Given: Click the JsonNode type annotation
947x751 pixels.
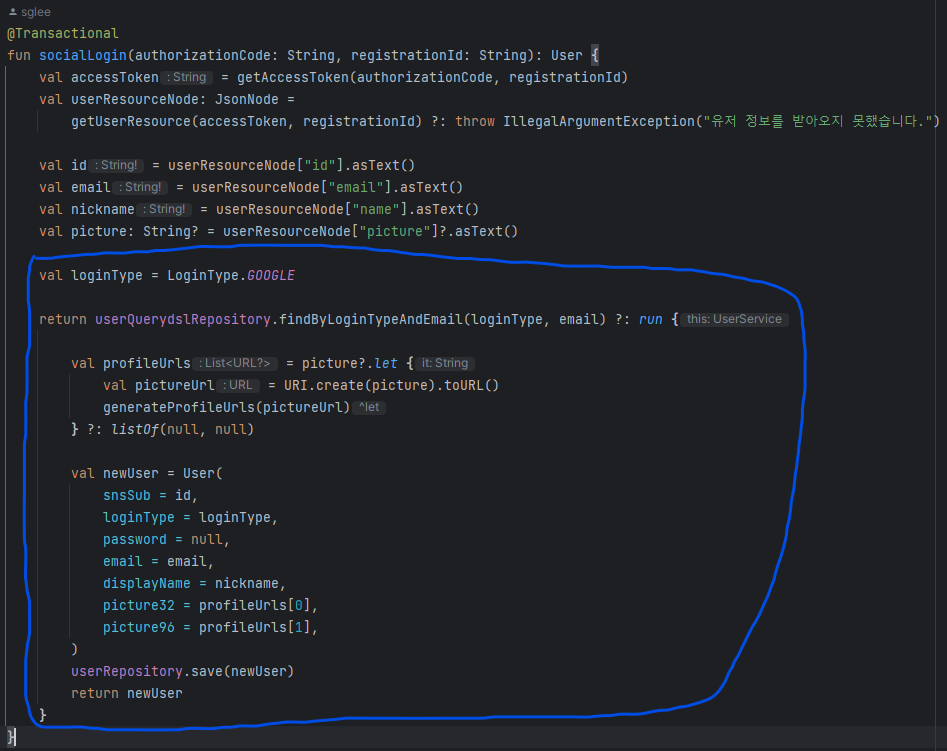Looking at the screenshot, I should pos(247,99).
